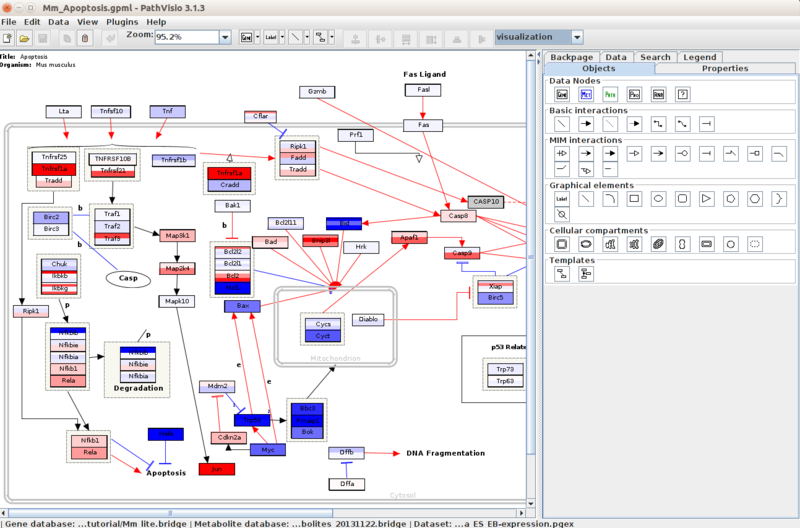Open the Help menu
This screenshot has height=528, width=800.
(x=156, y=22)
